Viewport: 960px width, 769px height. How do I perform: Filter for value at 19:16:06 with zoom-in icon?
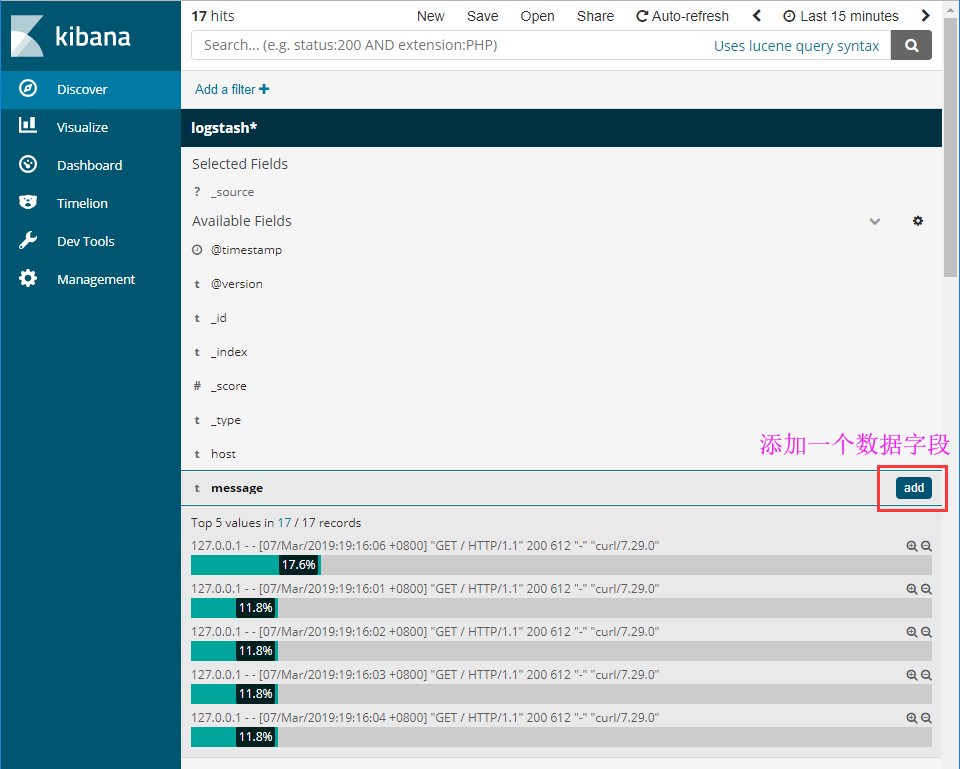pyautogui.click(x=912, y=546)
